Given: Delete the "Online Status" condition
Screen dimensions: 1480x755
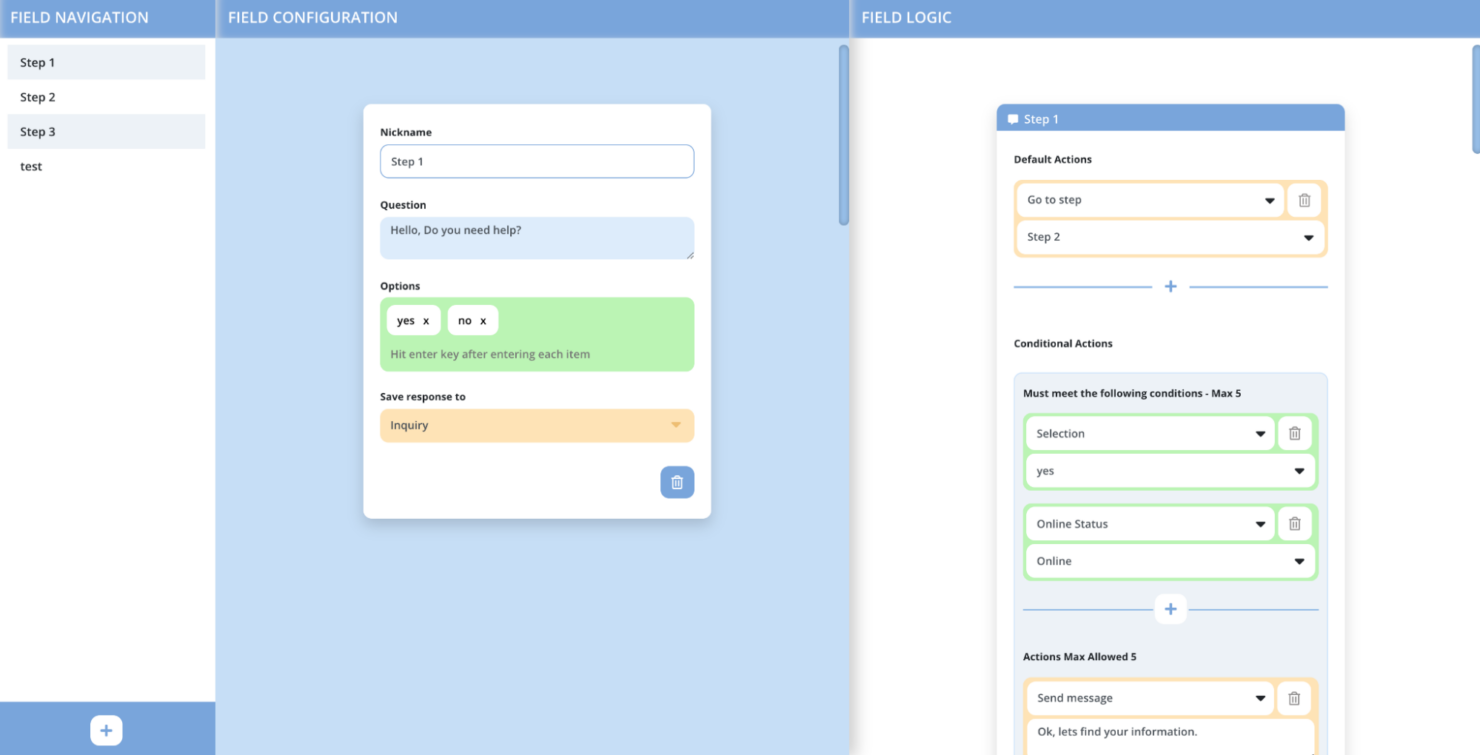Looking at the screenshot, I should click(1294, 523).
